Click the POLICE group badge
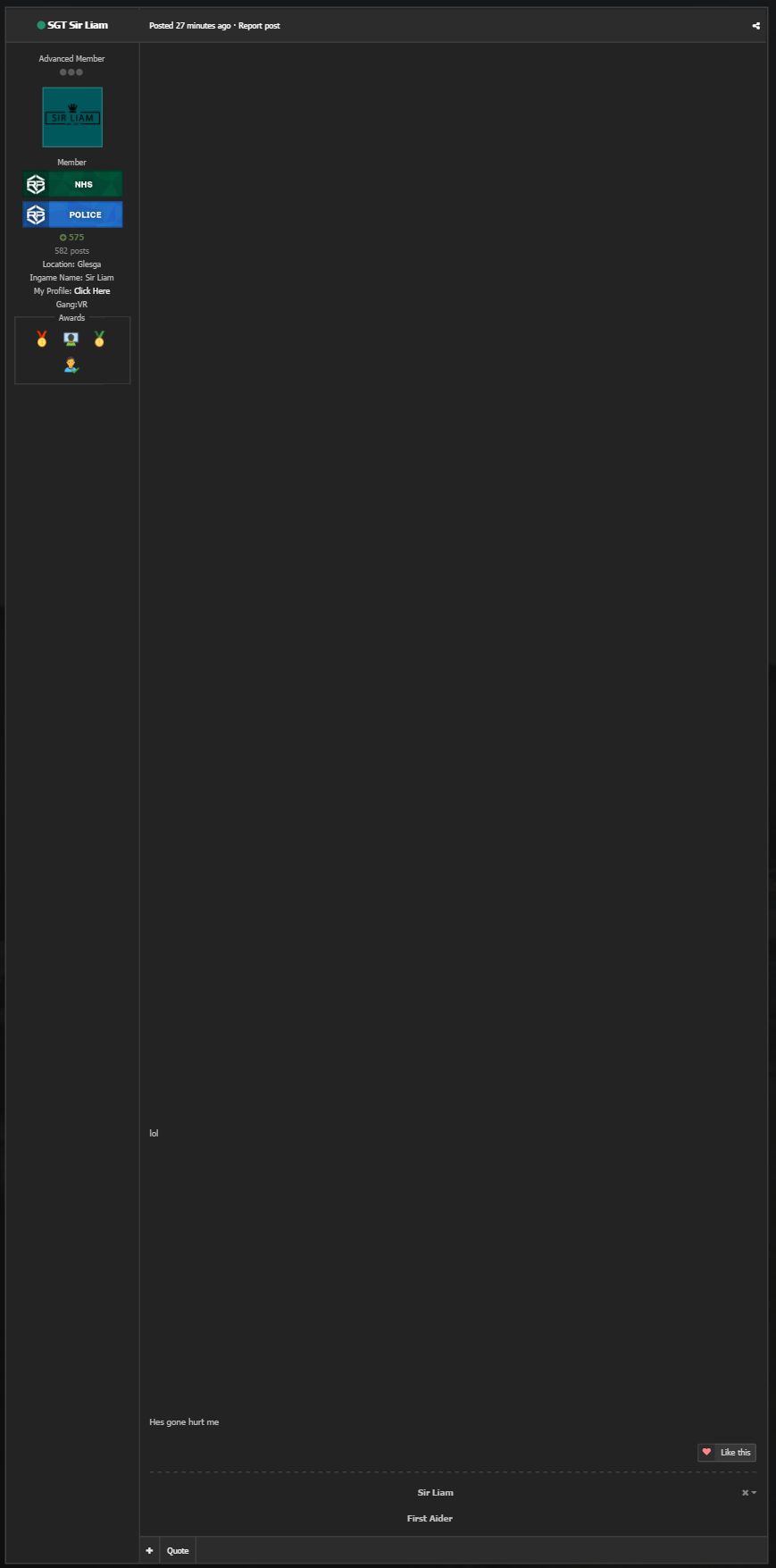Viewport: 776px width, 1568px height. point(72,214)
